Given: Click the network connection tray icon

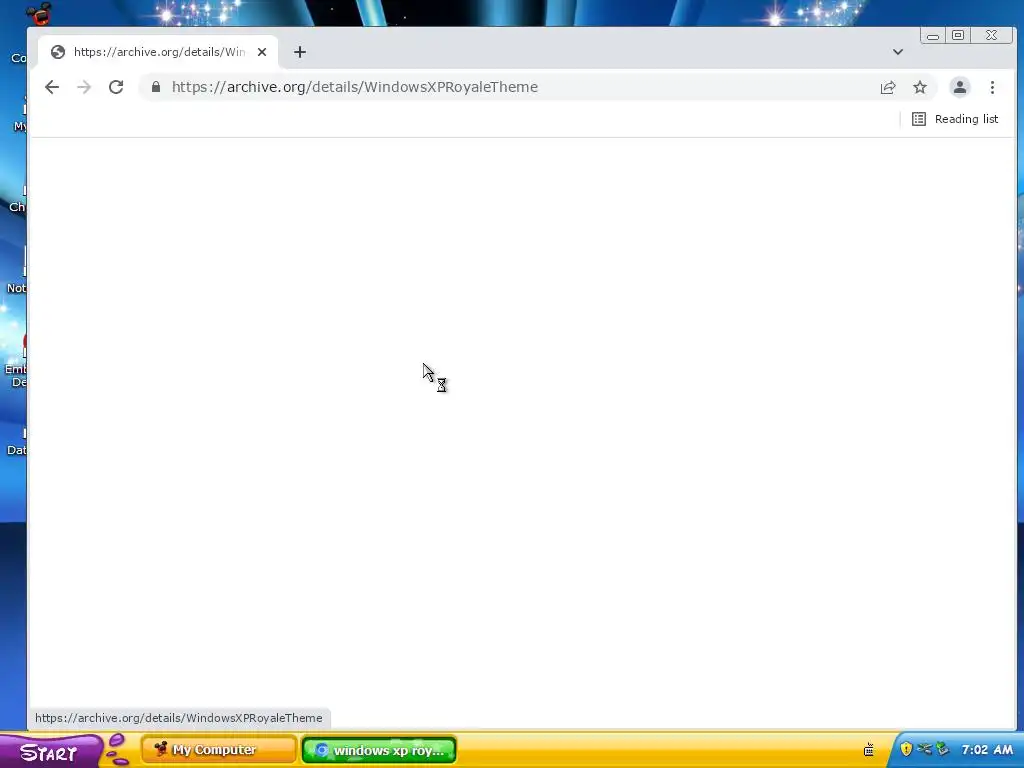Looking at the screenshot, I should (x=924, y=749).
